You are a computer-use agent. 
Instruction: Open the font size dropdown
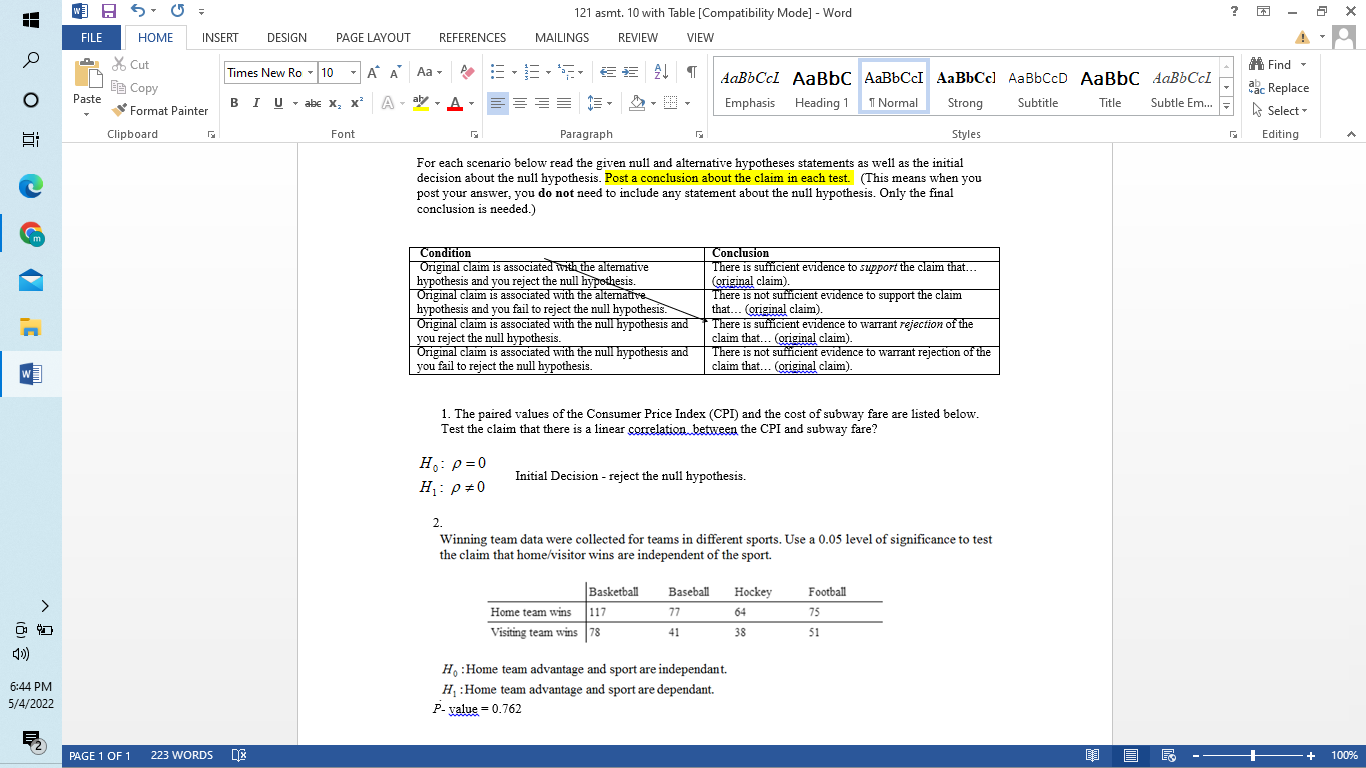coord(354,73)
